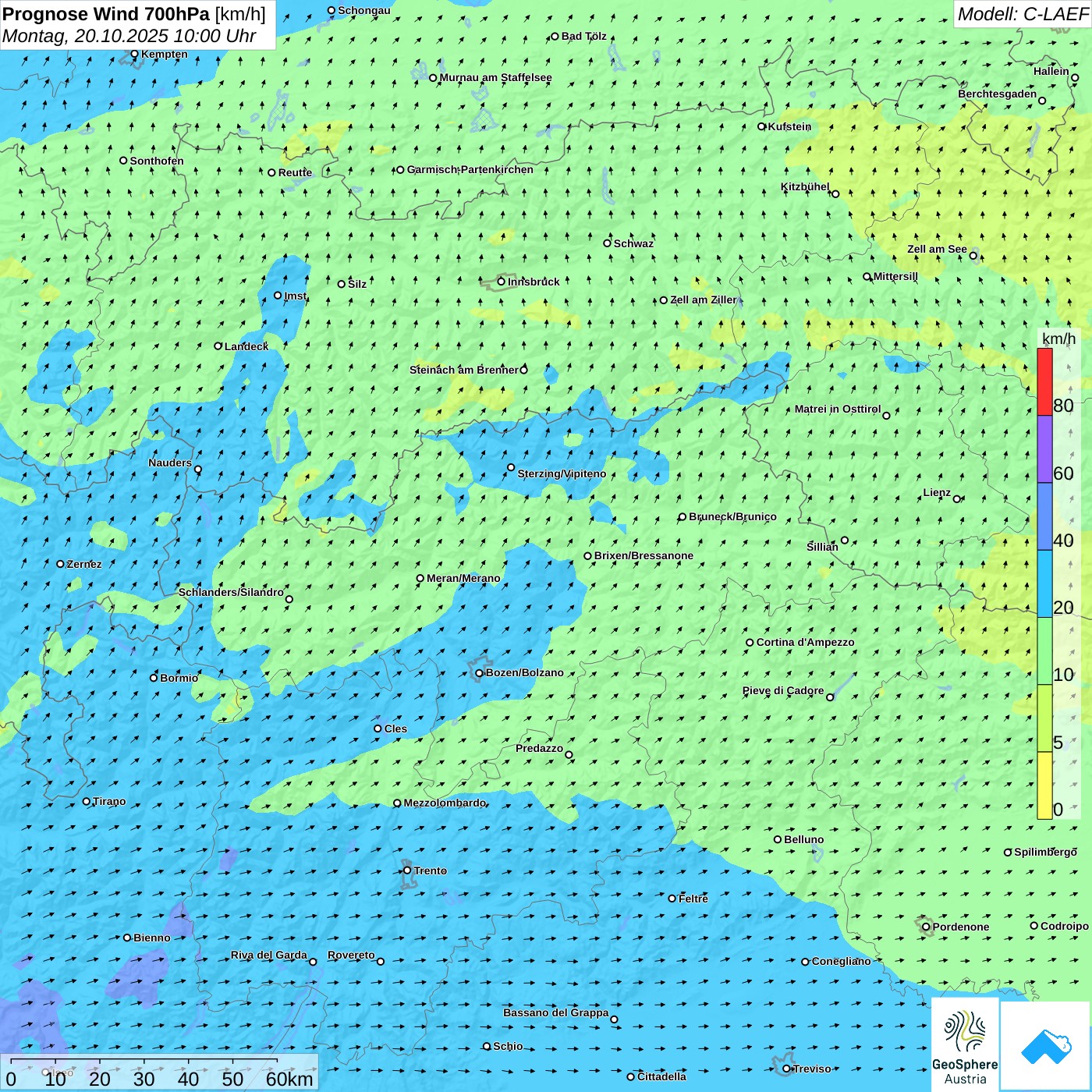Click the distance scale bar at 60km
This screenshot has height=1092, width=1092.
pyautogui.click(x=277, y=1062)
